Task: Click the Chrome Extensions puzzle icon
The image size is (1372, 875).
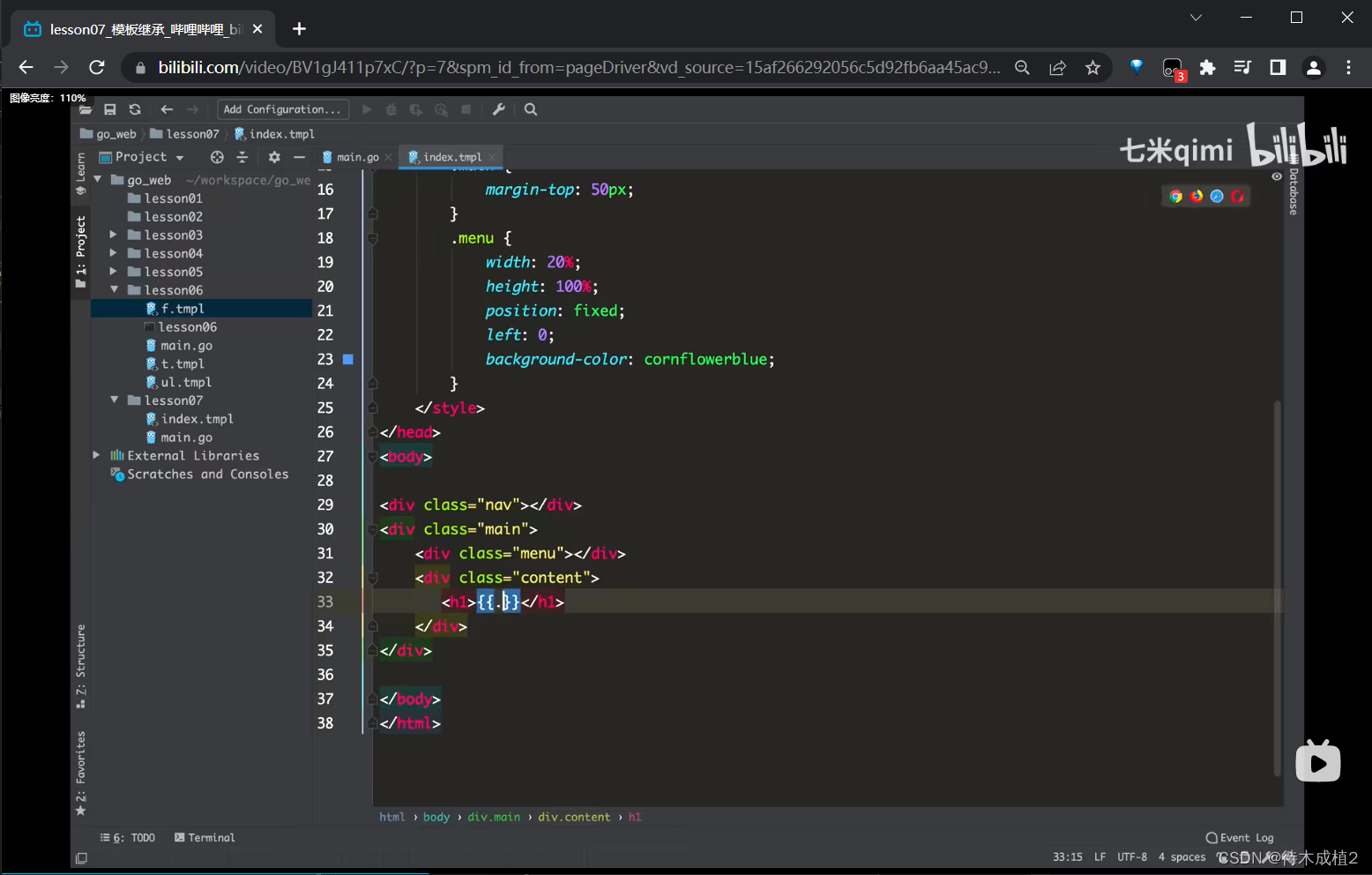Action: (1207, 68)
